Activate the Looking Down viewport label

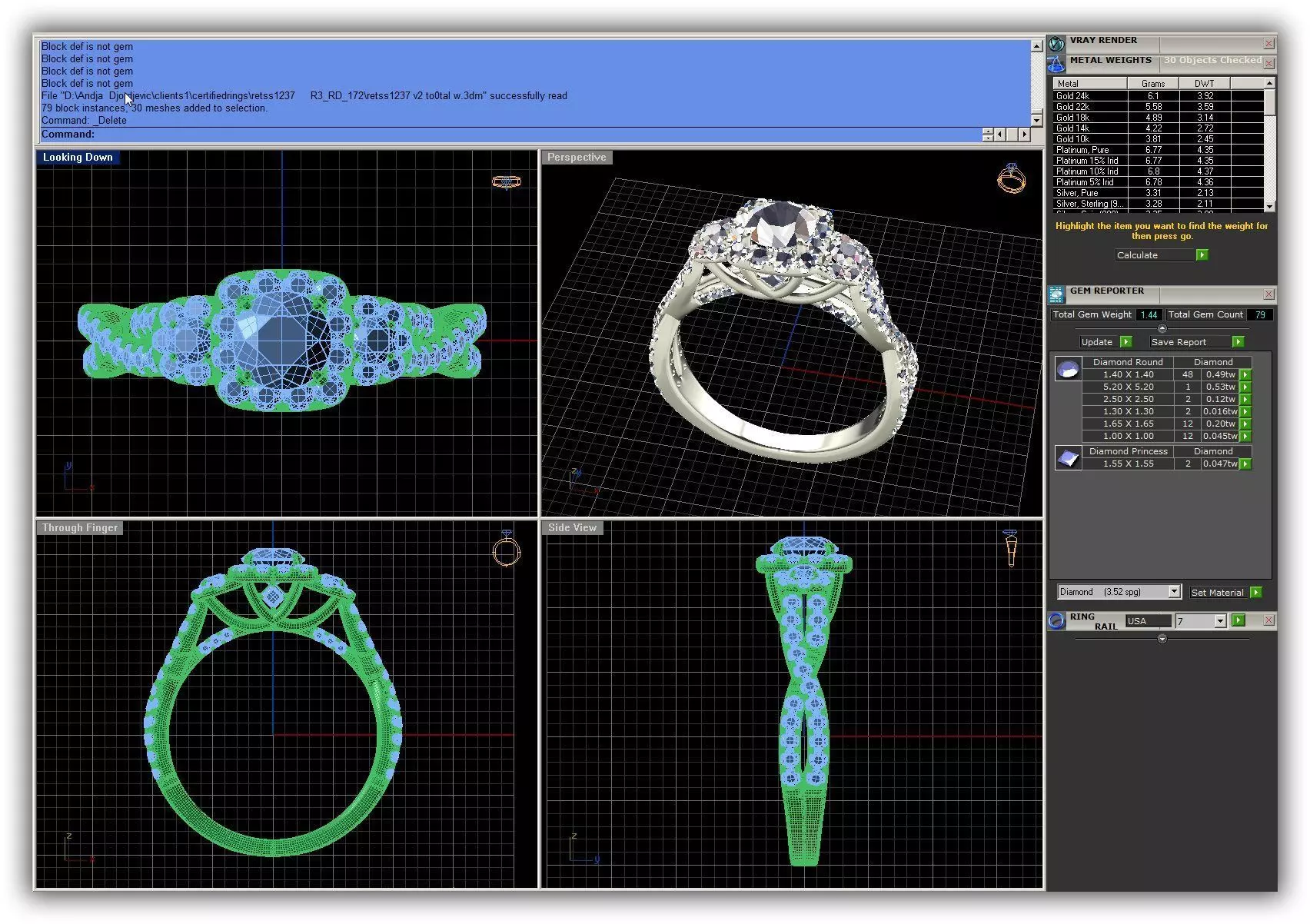coord(78,158)
